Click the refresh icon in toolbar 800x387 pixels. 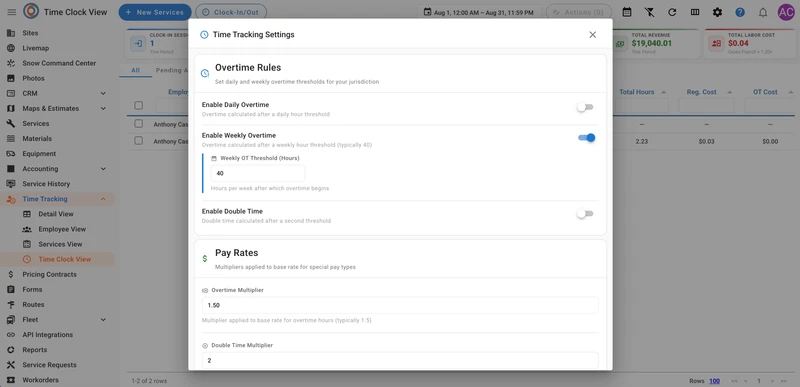click(672, 12)
